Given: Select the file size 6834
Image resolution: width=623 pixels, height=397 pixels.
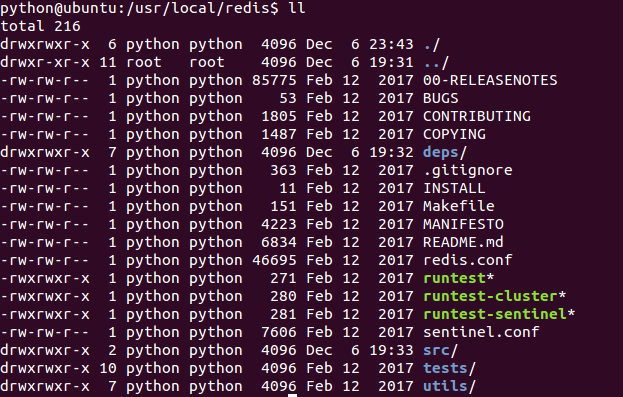Looking at the screenshot, I should pyautogui.click(x=279, y=242).
